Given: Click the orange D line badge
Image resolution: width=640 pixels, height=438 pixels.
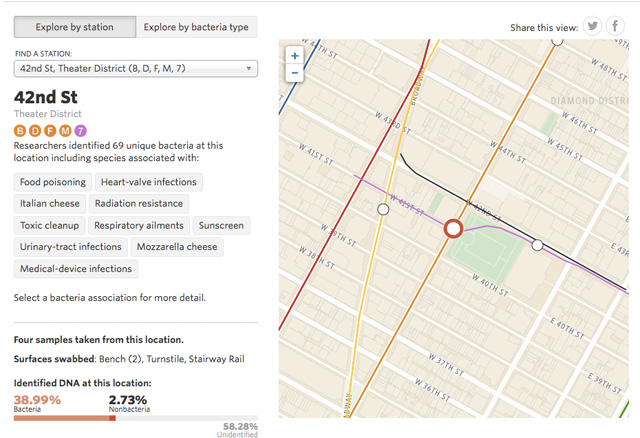Looking at the screenshot, I should click(x=35, y=130).
